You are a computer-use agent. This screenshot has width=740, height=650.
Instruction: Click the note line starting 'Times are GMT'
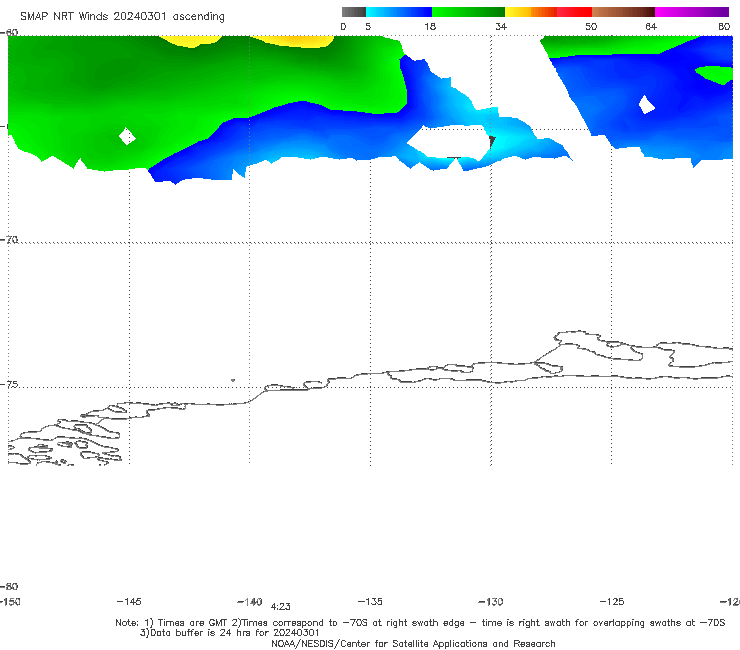(x=420, y=623)
